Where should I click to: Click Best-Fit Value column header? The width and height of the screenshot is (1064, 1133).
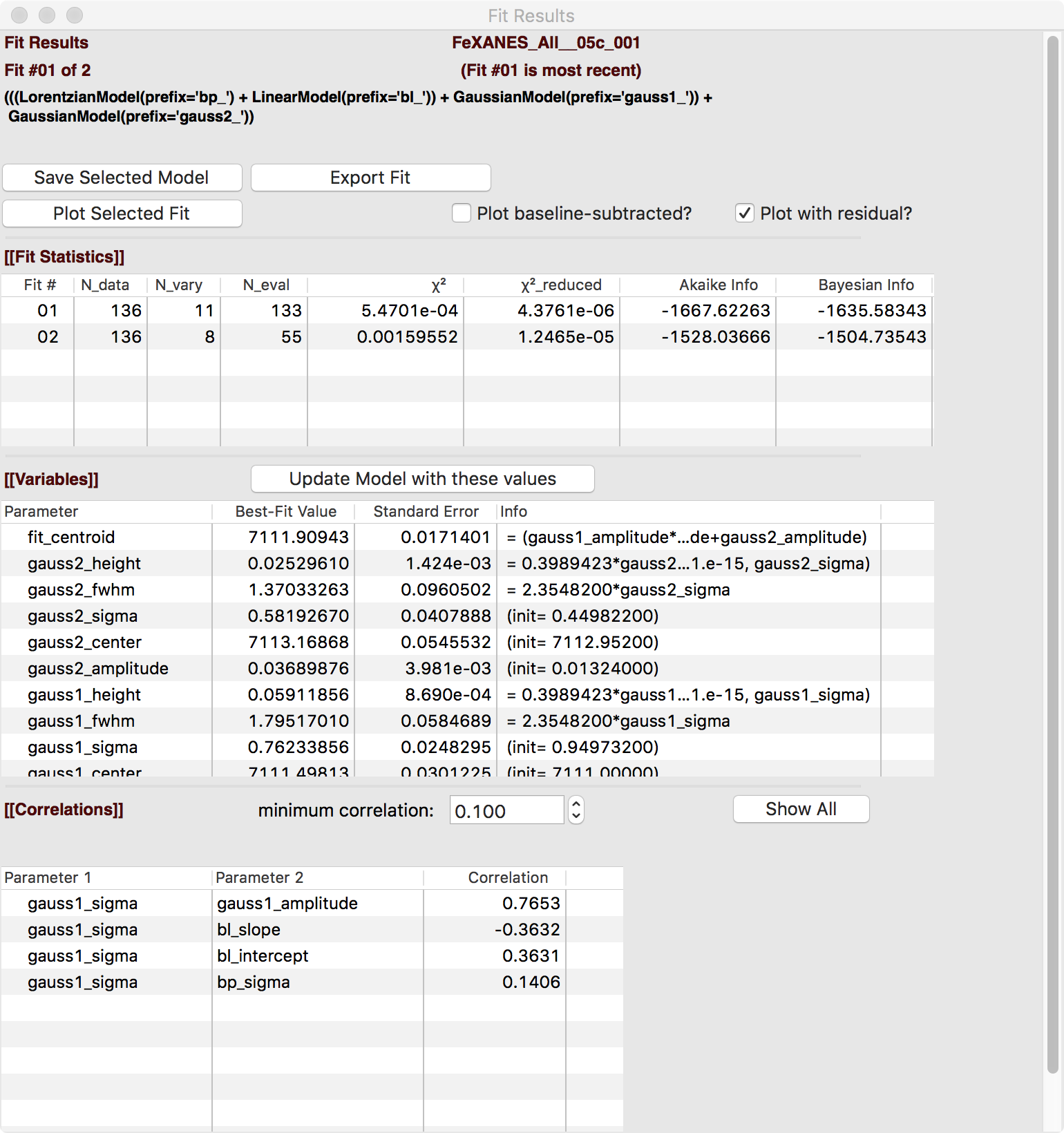[285, 511]
